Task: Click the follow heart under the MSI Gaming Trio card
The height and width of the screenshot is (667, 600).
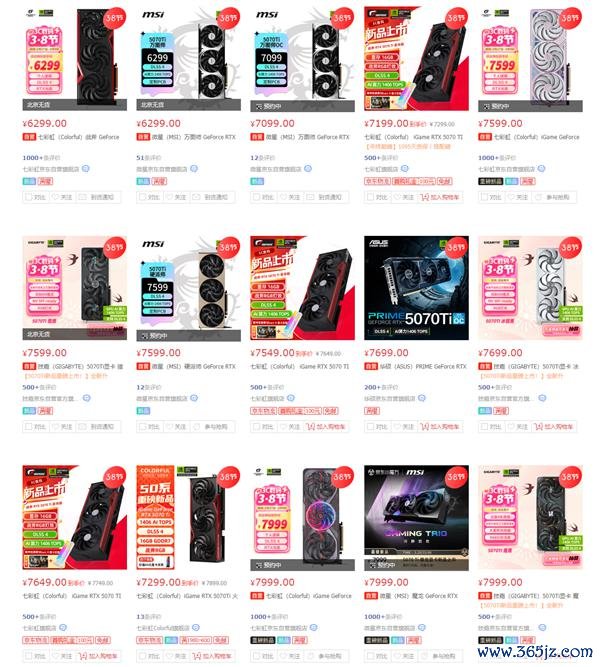Action: click(x=397, y=656)
